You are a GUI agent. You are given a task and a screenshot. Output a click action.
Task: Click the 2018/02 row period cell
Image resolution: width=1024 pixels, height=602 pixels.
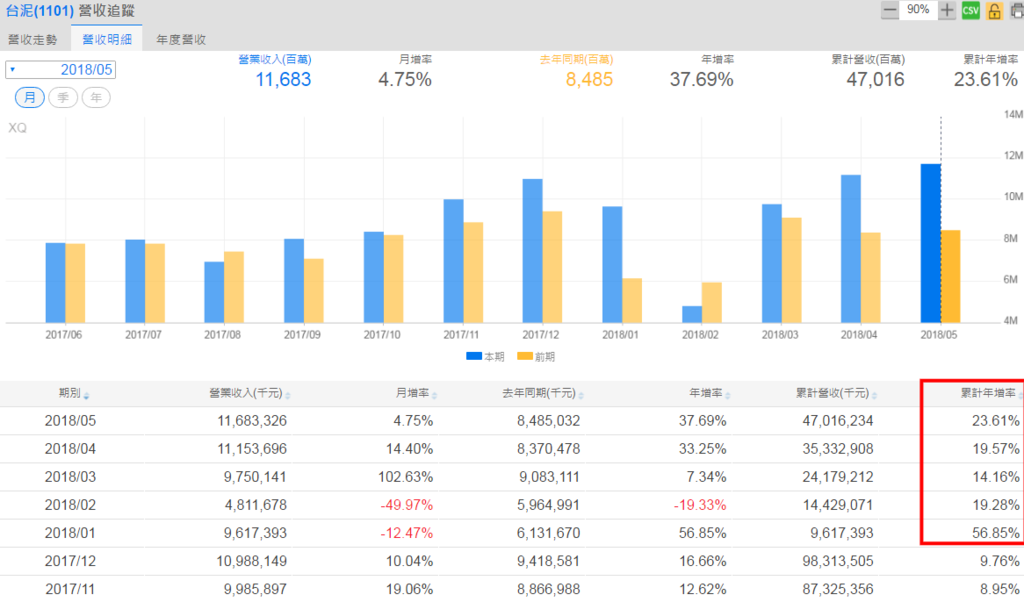coord(70,505)
